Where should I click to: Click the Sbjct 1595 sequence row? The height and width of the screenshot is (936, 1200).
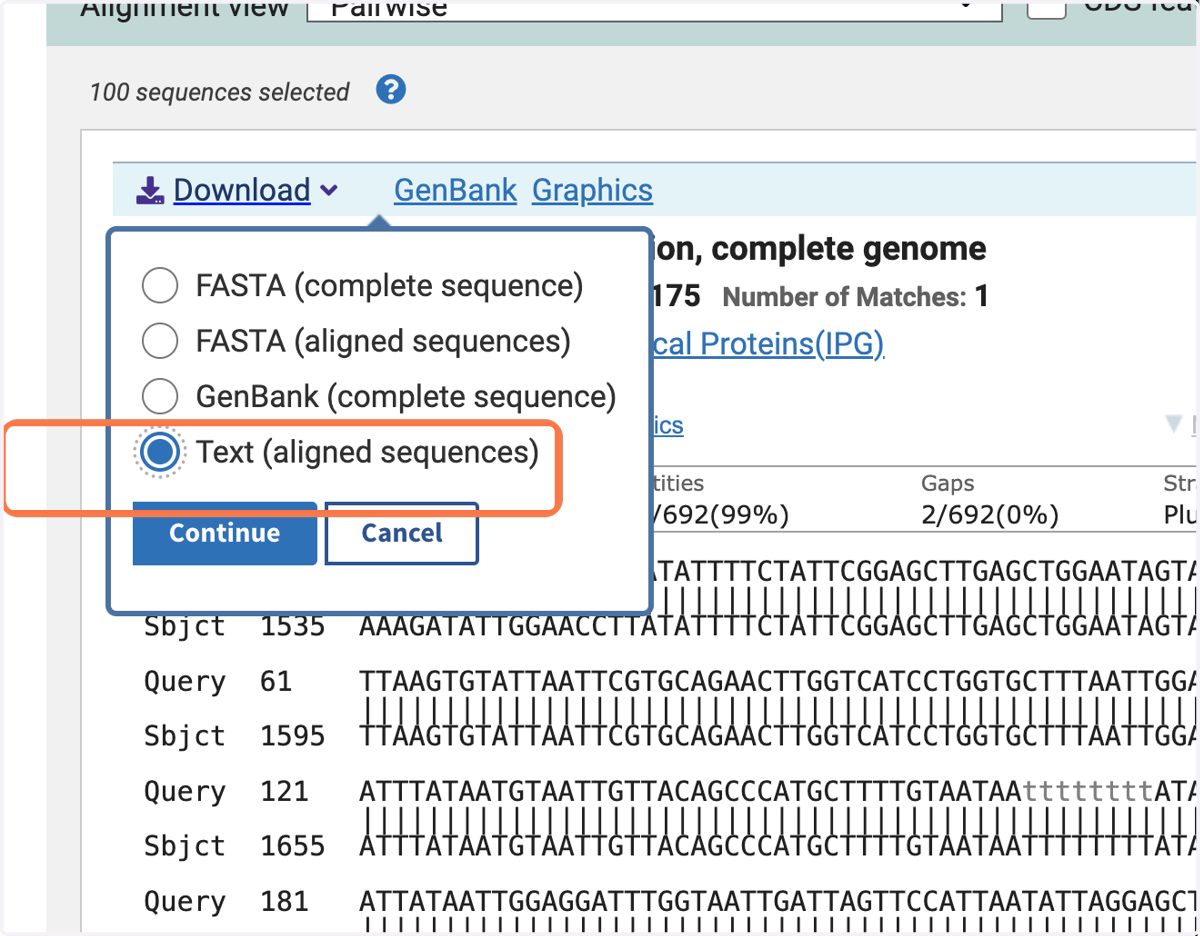point(670,737)
